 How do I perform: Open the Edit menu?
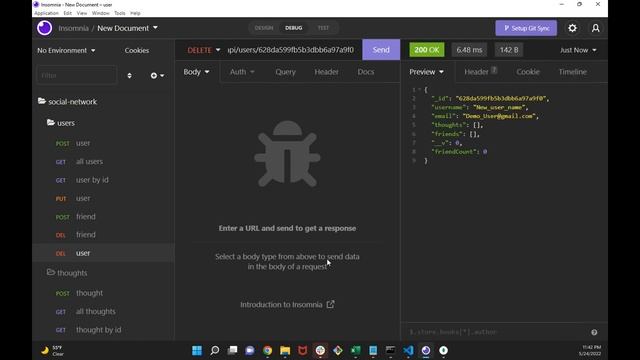click(x=67, y=13)
